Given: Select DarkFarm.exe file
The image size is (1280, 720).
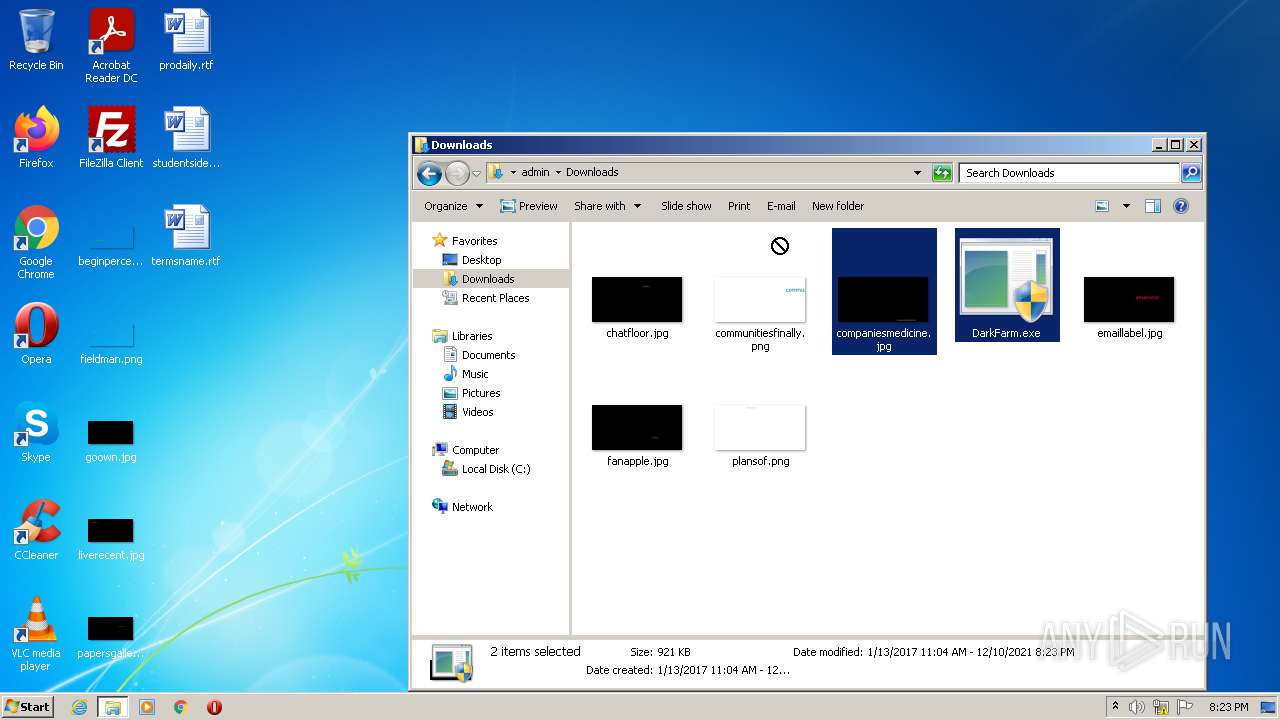Looking at the screenshot, I should (1007, 285).
